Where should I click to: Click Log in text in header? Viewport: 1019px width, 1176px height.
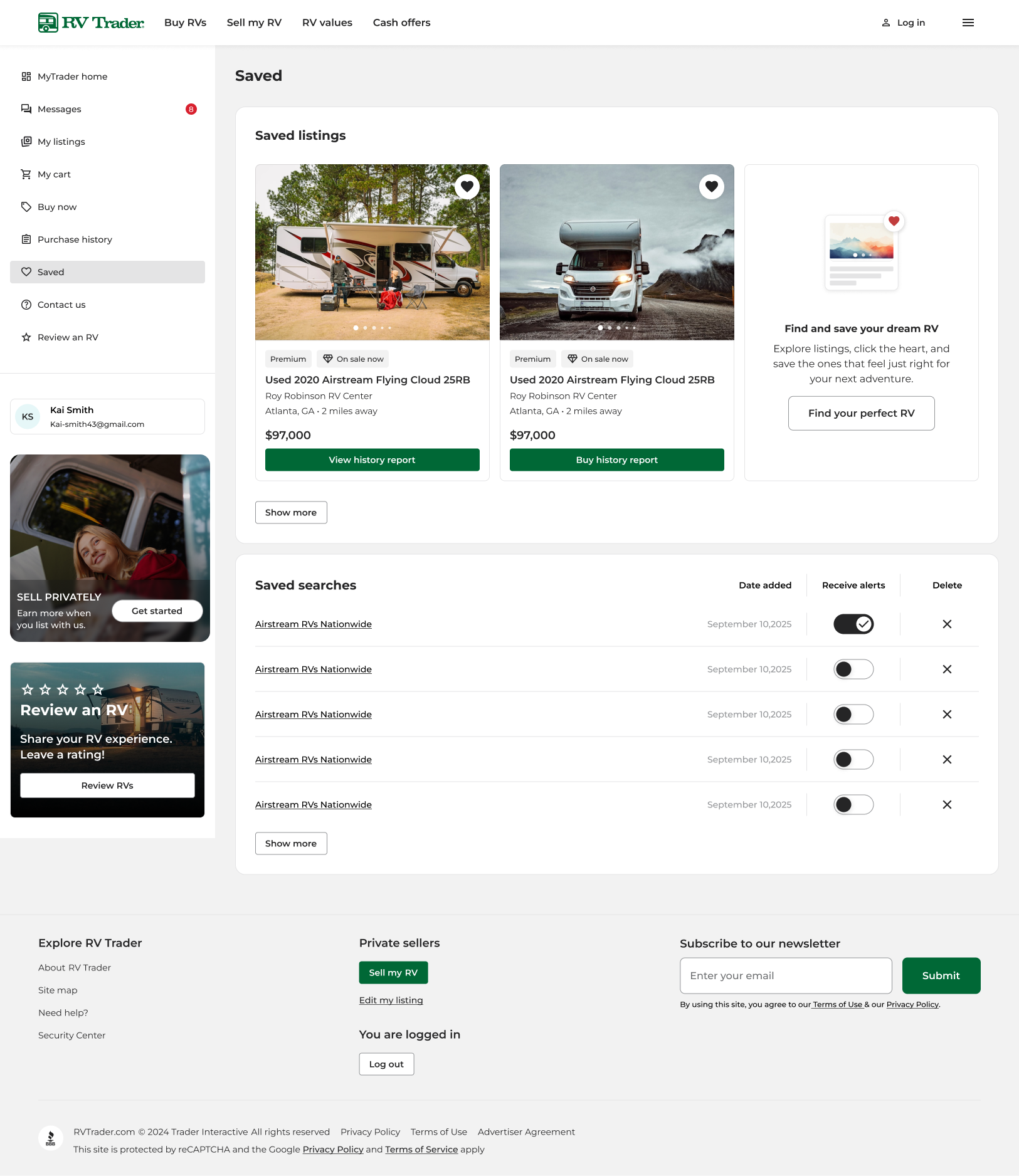[911, 23]
